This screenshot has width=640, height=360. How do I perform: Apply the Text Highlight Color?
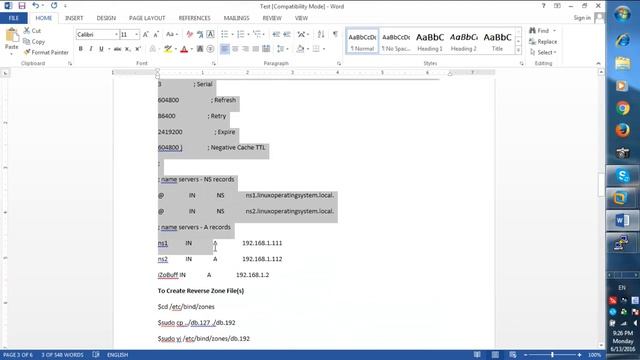(168, 49)
